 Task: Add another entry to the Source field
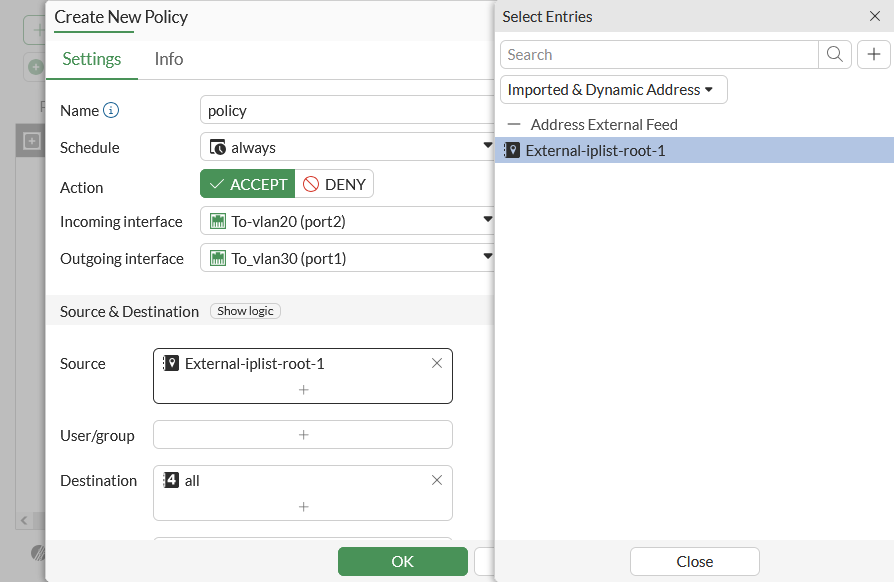(x=303, y=390)
